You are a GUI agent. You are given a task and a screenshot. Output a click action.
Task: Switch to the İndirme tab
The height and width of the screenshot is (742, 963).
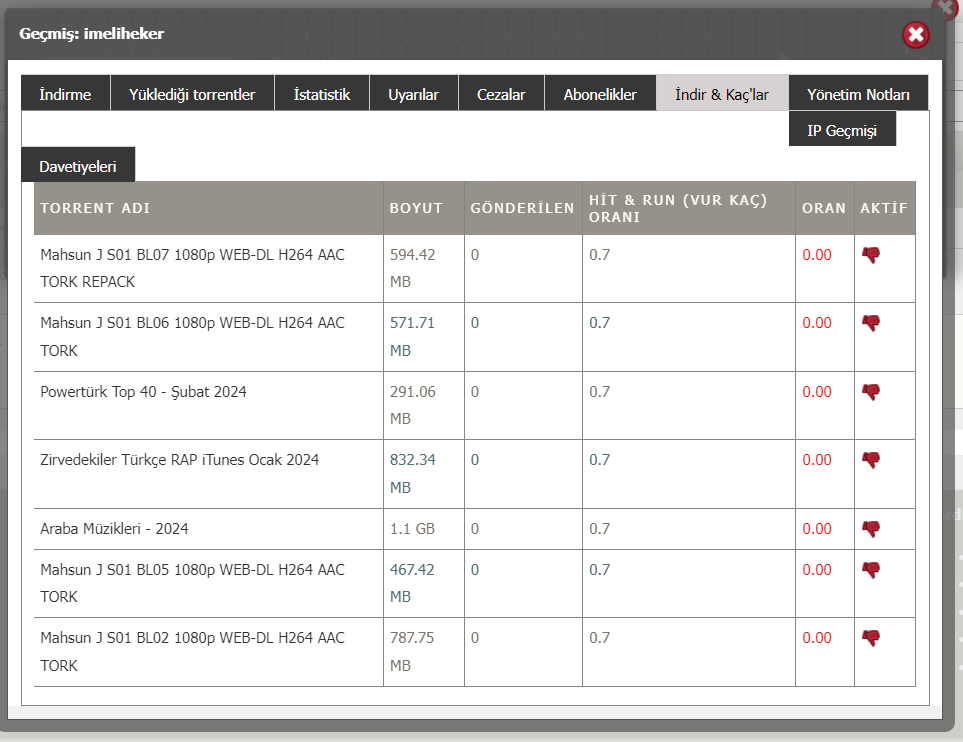point(65,94)
